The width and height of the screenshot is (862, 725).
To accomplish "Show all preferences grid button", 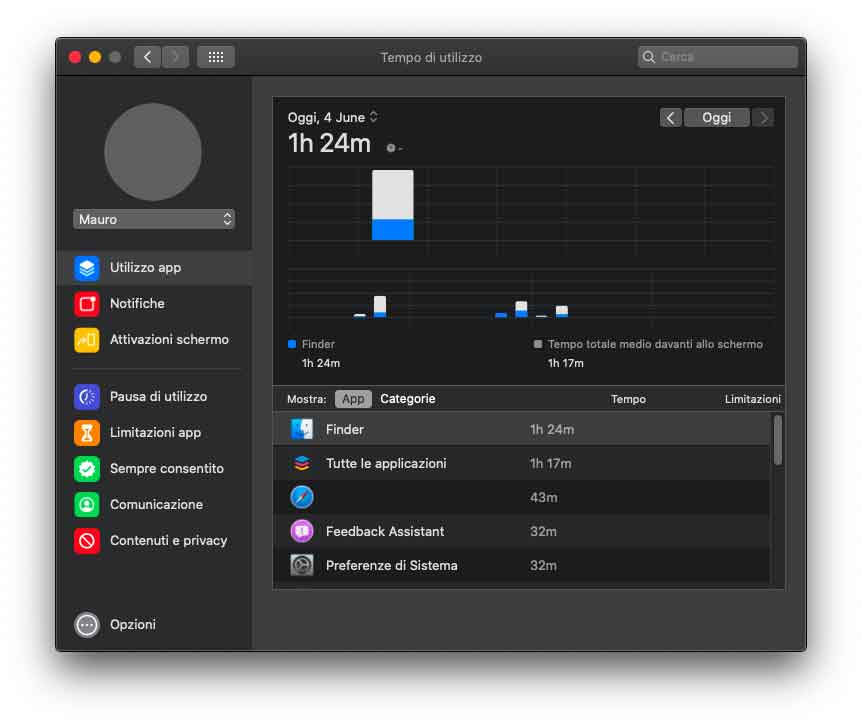I will 216,57.
